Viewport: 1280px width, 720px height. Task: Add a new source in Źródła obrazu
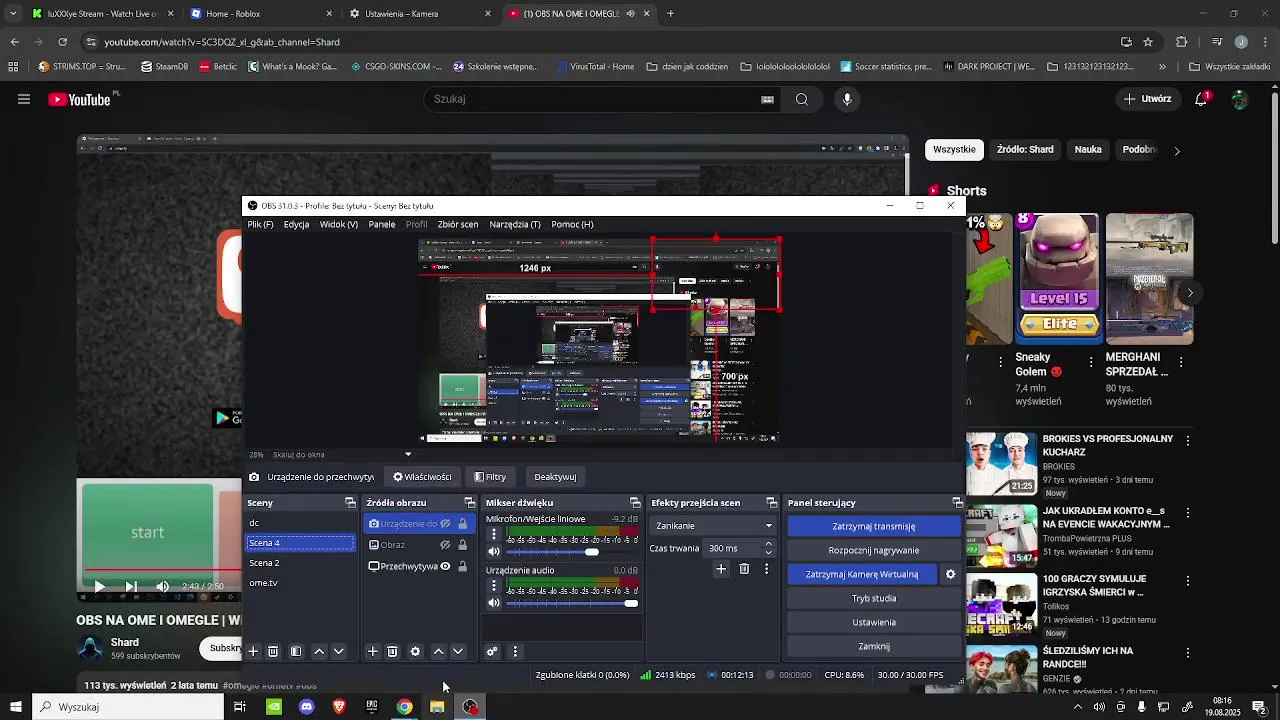372,651
